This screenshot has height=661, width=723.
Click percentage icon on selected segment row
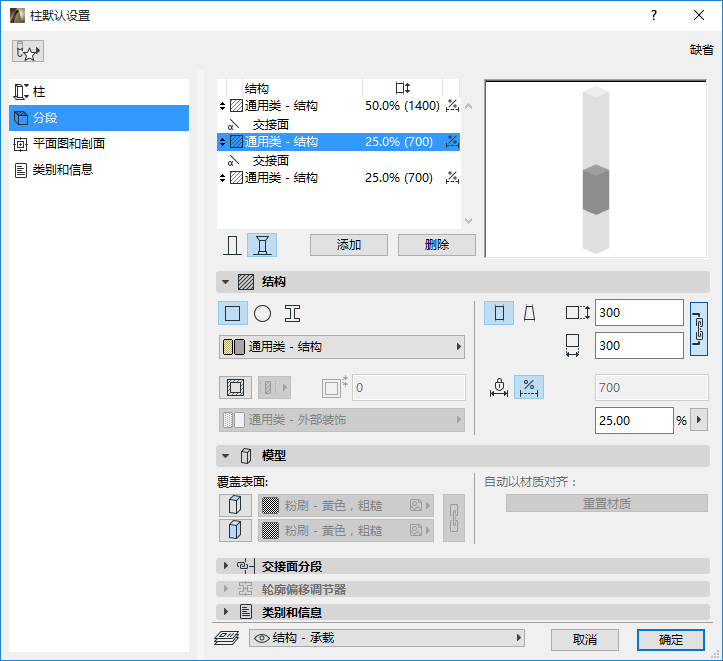(x=452, y=142)
